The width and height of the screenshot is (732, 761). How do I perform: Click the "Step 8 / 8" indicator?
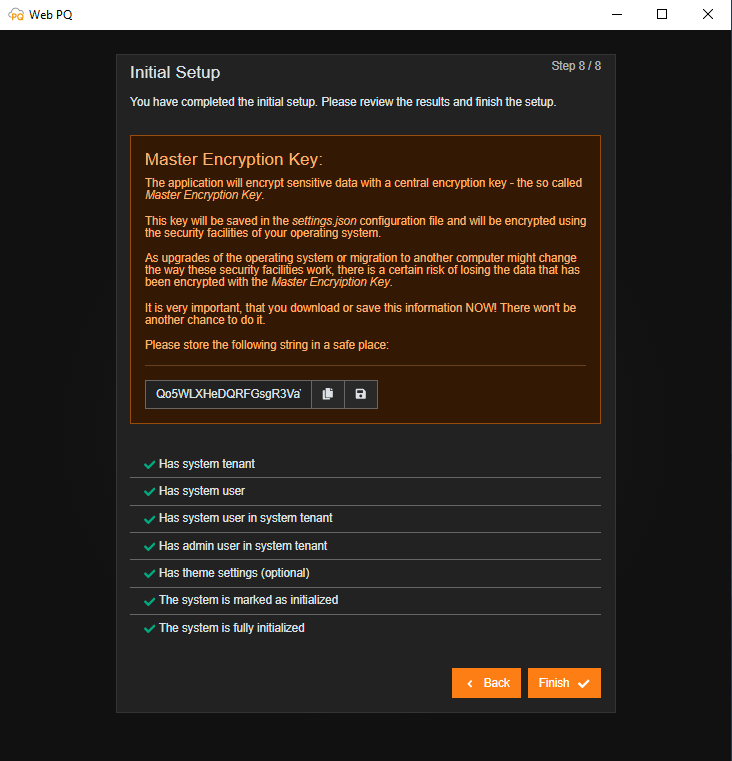coord(576,66)
